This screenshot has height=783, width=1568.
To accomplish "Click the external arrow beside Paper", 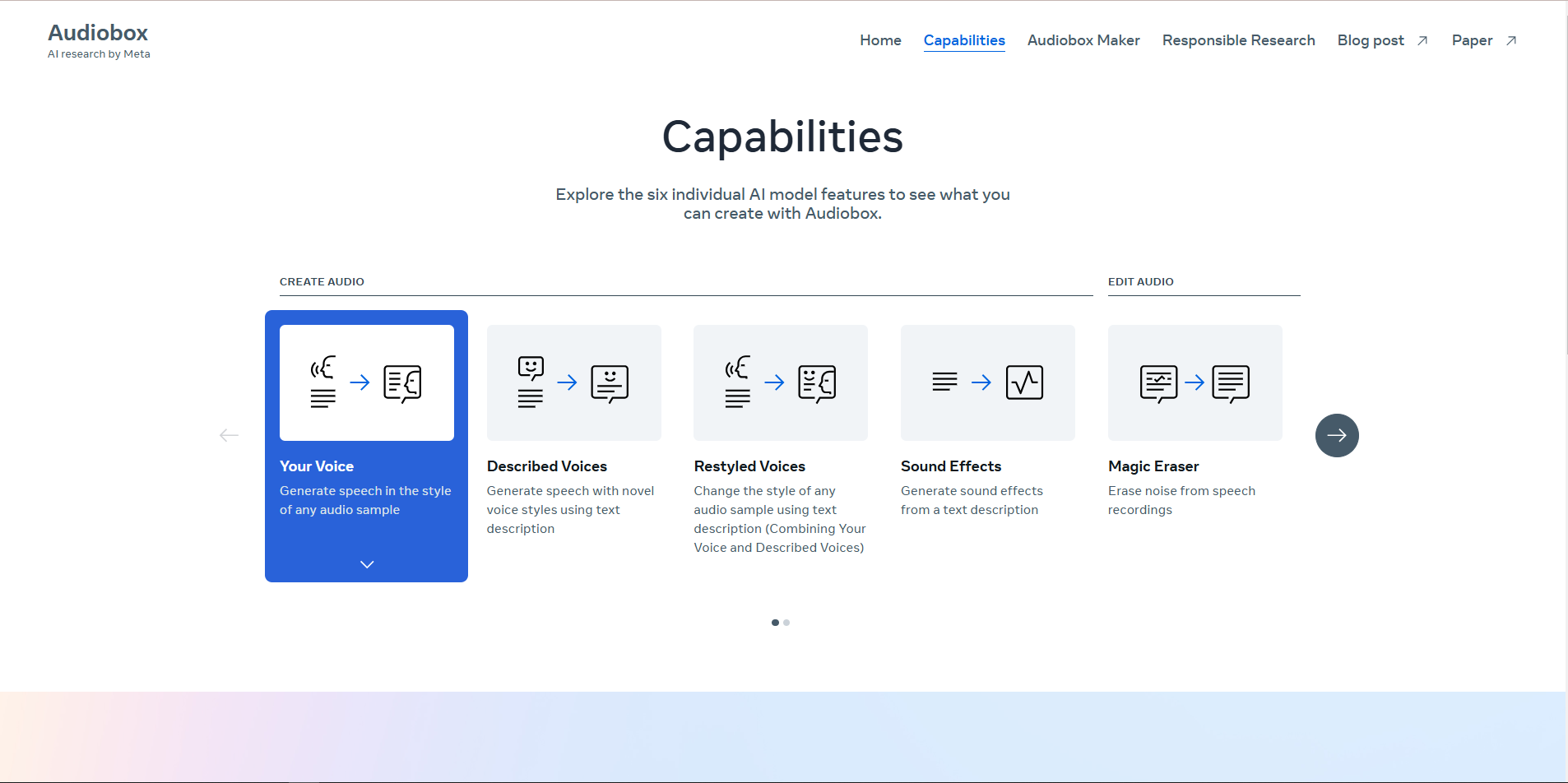I will point(1511,40).
